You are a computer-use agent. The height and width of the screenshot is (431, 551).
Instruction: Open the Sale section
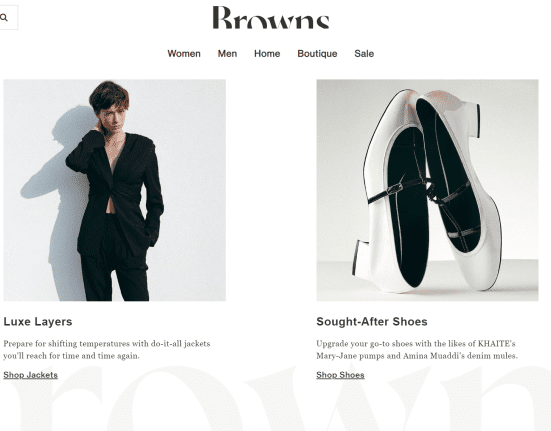(364, 54)
